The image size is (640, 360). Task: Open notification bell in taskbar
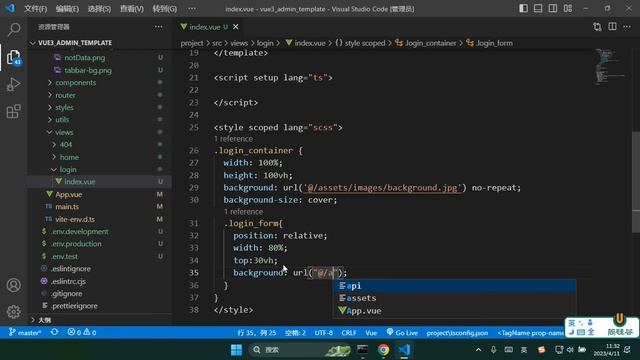(627, 350)
